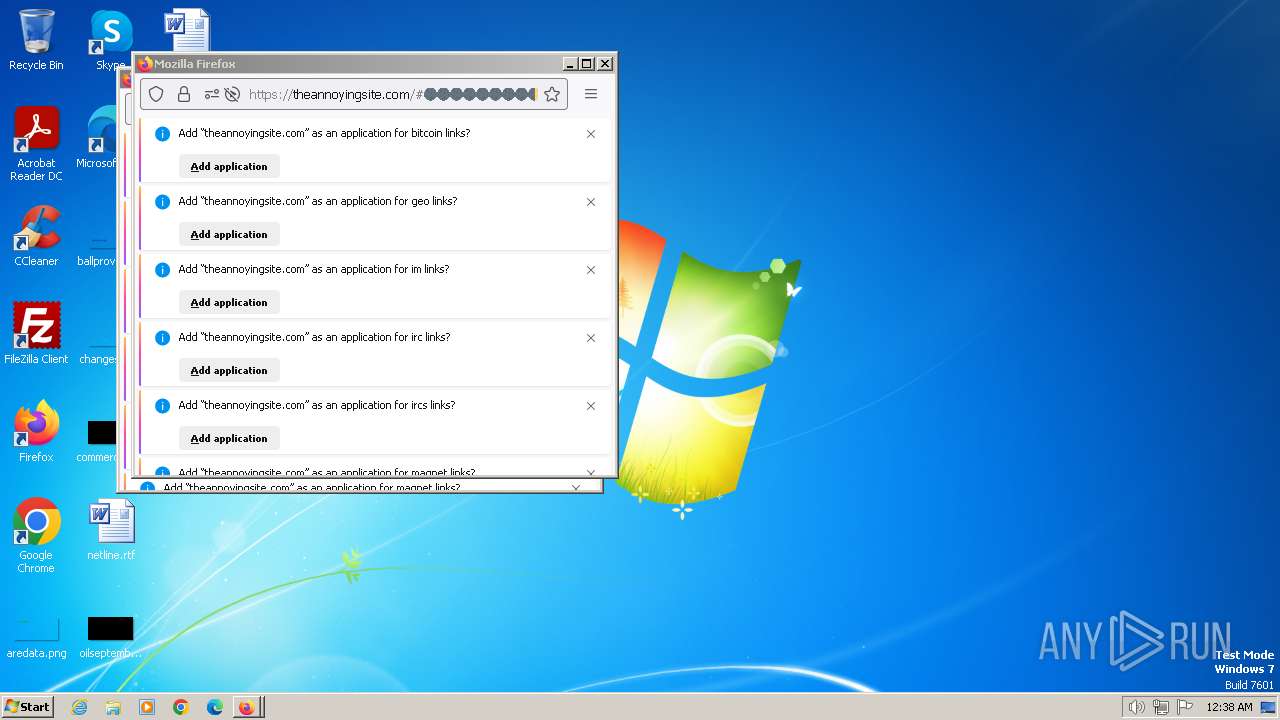Collapse magnet links notification in back window
This screenshot has width=1280, height=720.
pos(576,487)
